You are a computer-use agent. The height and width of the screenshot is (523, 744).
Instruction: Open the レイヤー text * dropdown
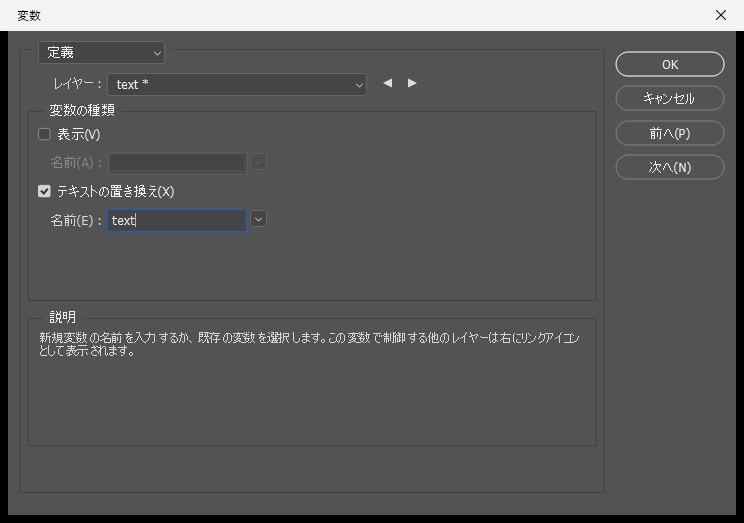click(237, 84)
